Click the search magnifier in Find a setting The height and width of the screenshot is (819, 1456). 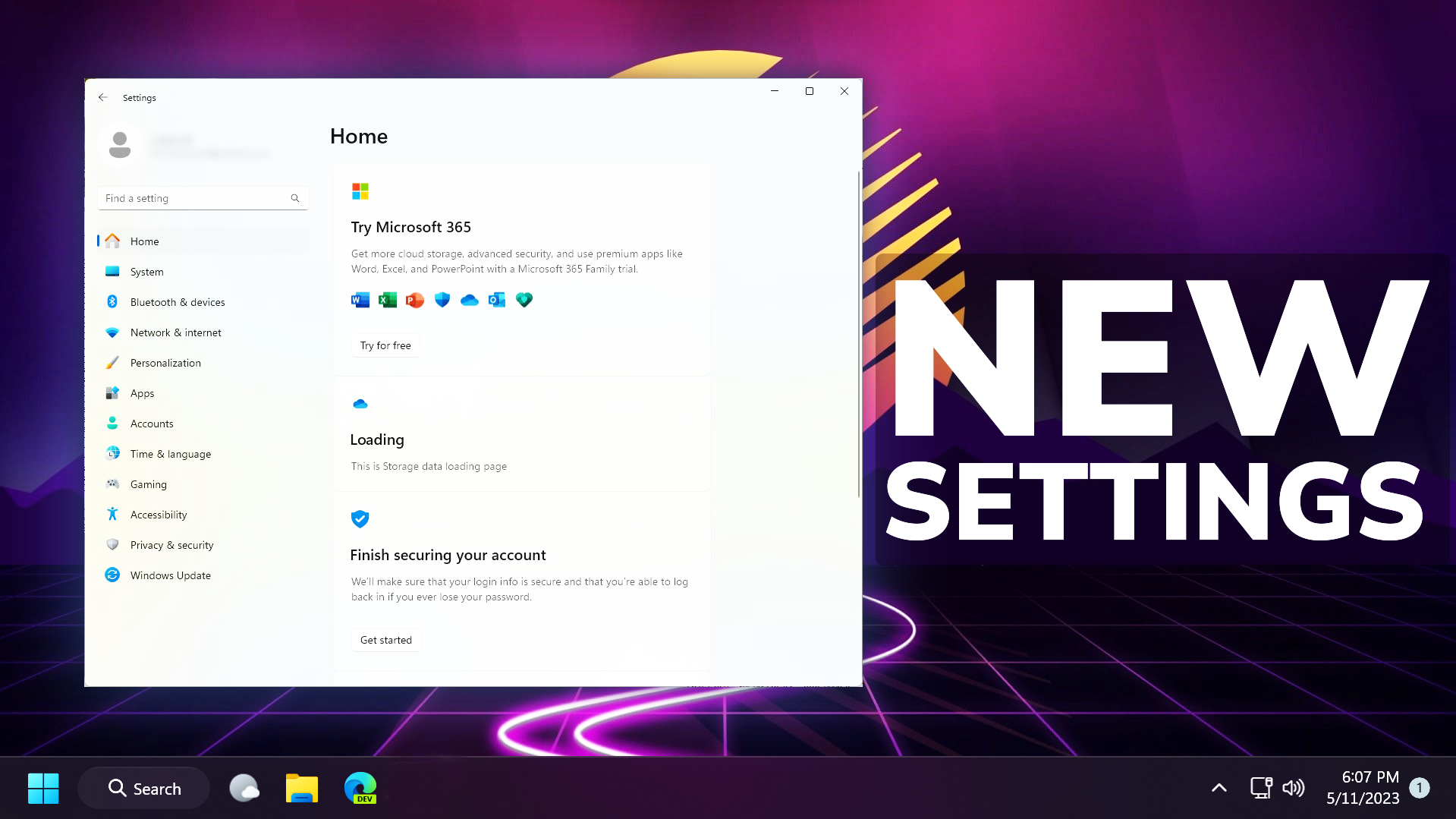click(x=294, y=198)
